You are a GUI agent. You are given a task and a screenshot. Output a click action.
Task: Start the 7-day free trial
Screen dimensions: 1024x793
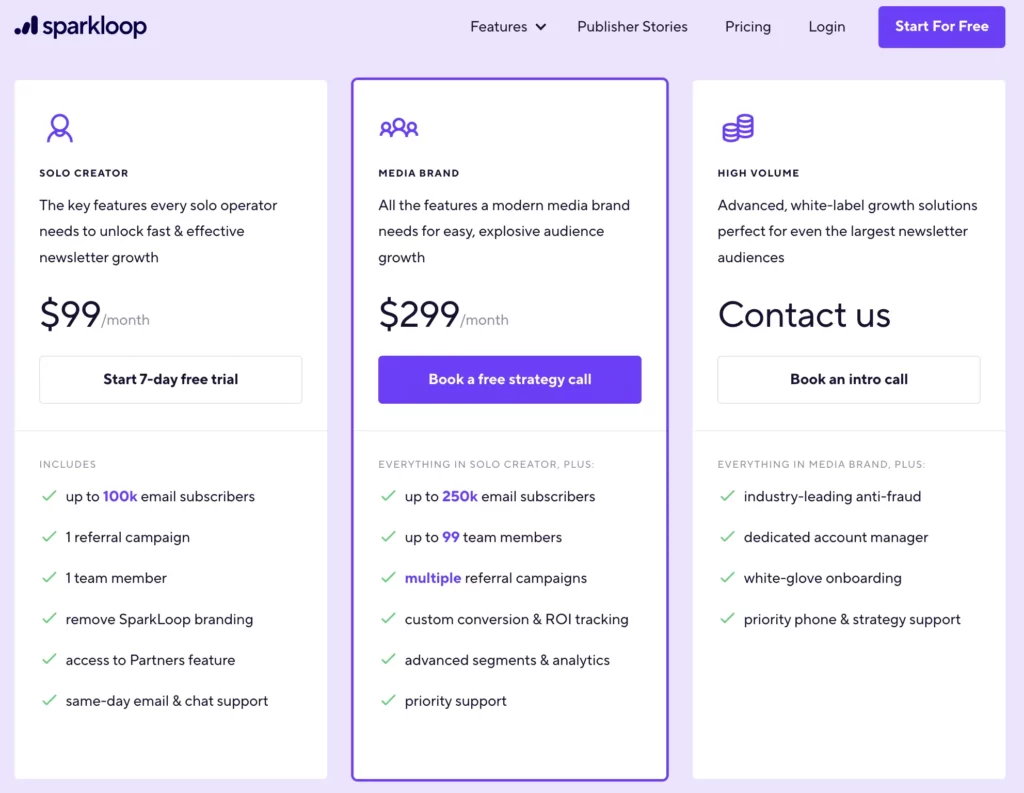170,379
